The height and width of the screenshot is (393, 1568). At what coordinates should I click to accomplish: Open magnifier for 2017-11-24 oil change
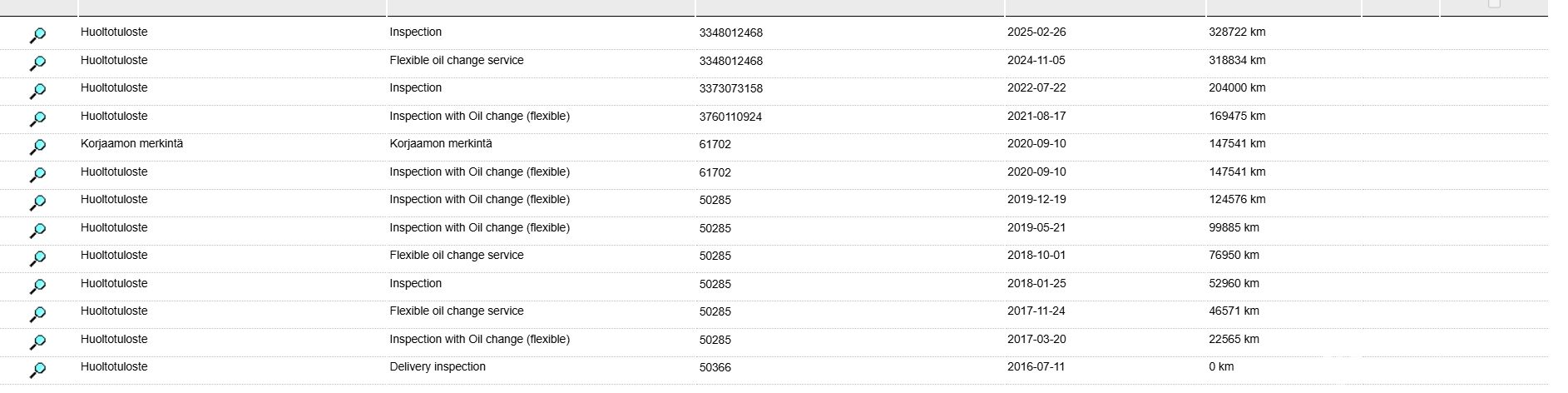pyautogui.click(x=37, y=314)
